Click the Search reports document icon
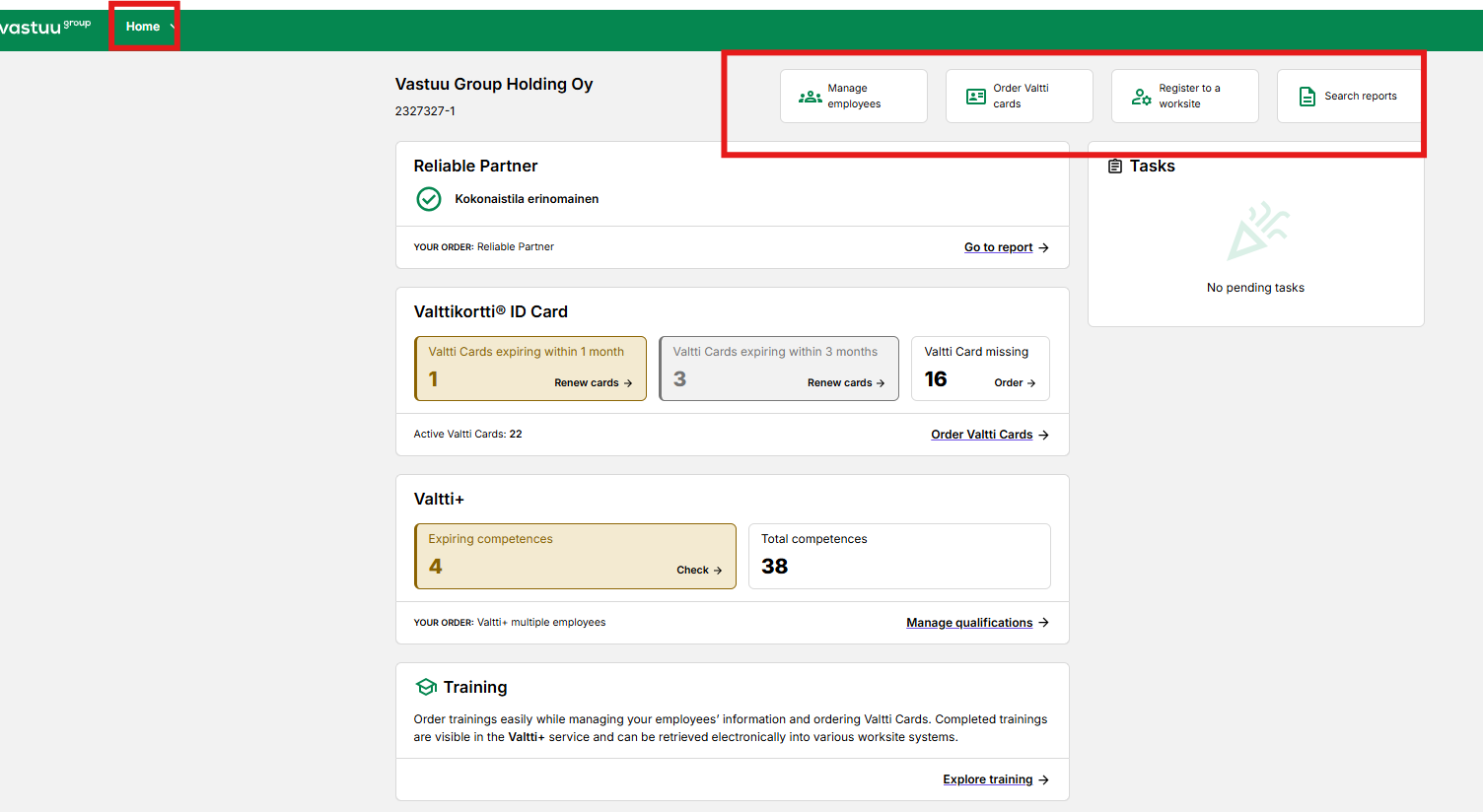The width and height of the screenshot is (1483, 812). (x=1307, y=97)
